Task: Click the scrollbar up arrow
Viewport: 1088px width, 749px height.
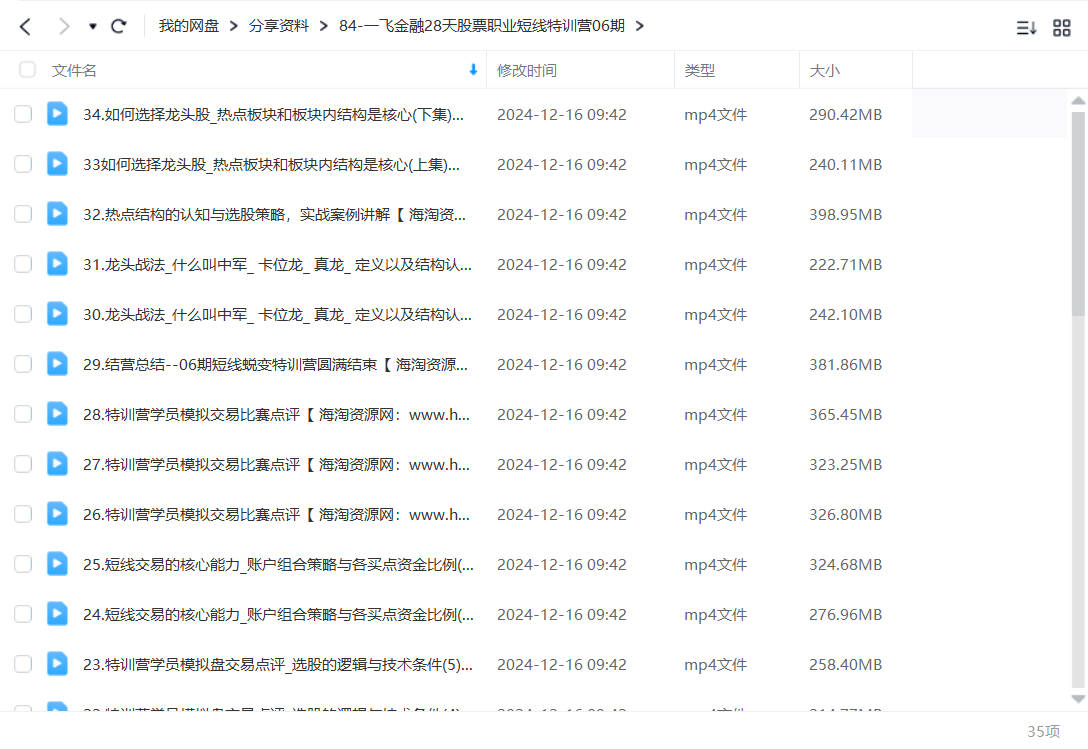Action: click(x=1078, y=101)
